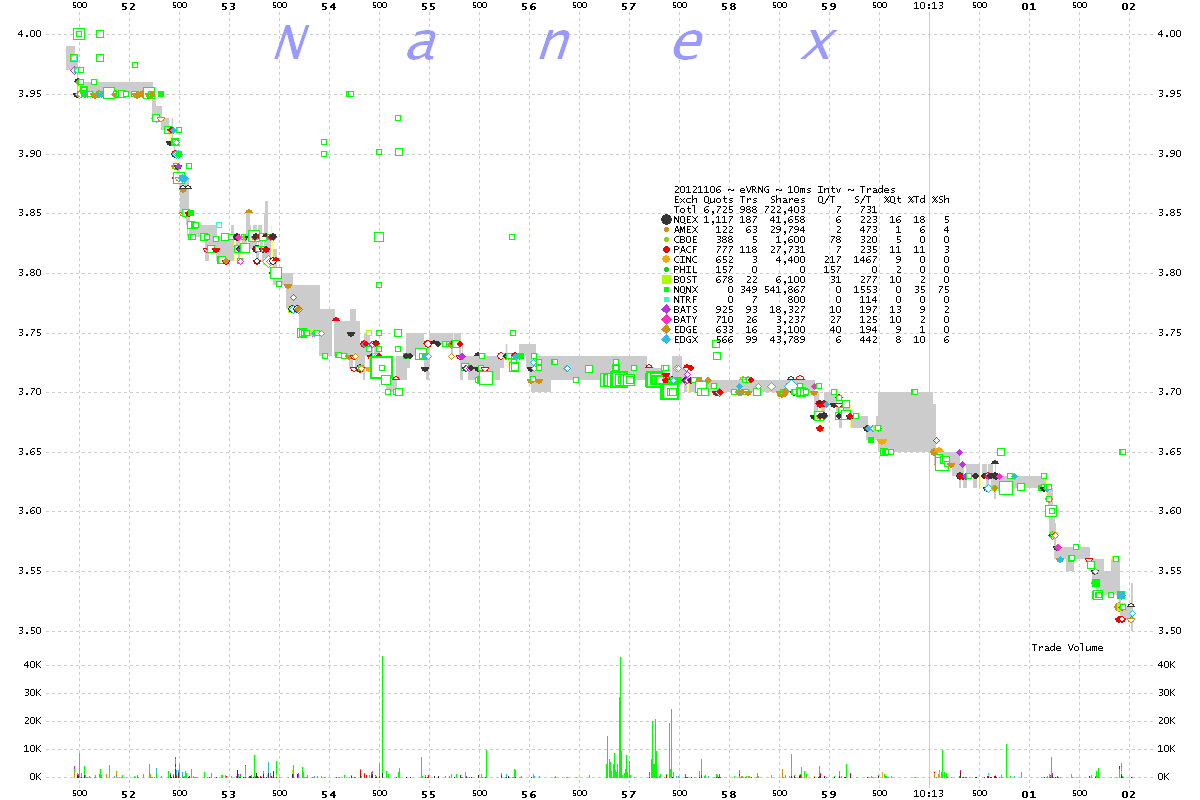The image size is (1200, 800).
Task: Click the 3.75 price label on left axis
Action: (x=29, y=333)
